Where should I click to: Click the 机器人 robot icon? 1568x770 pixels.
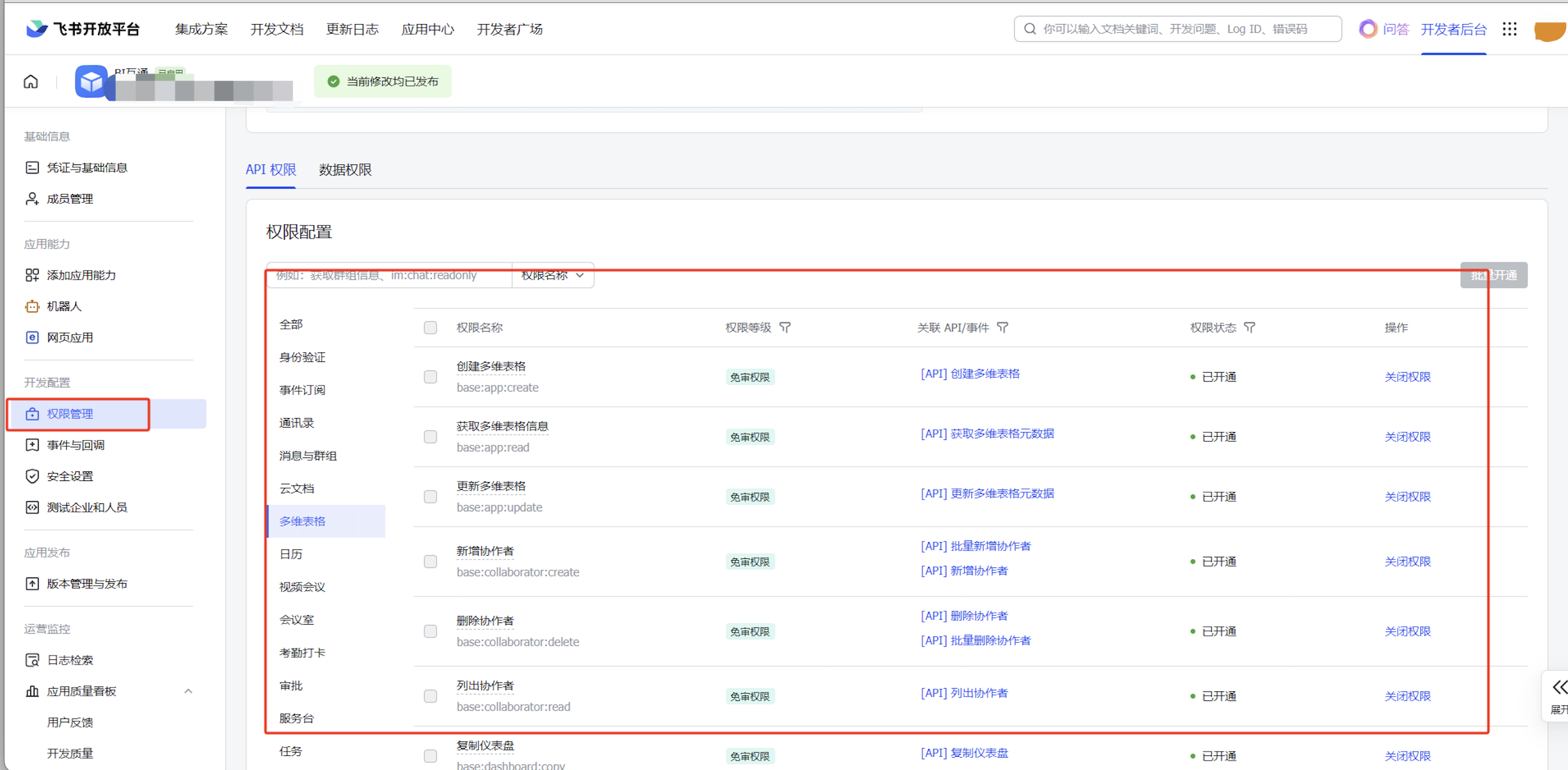32,306
